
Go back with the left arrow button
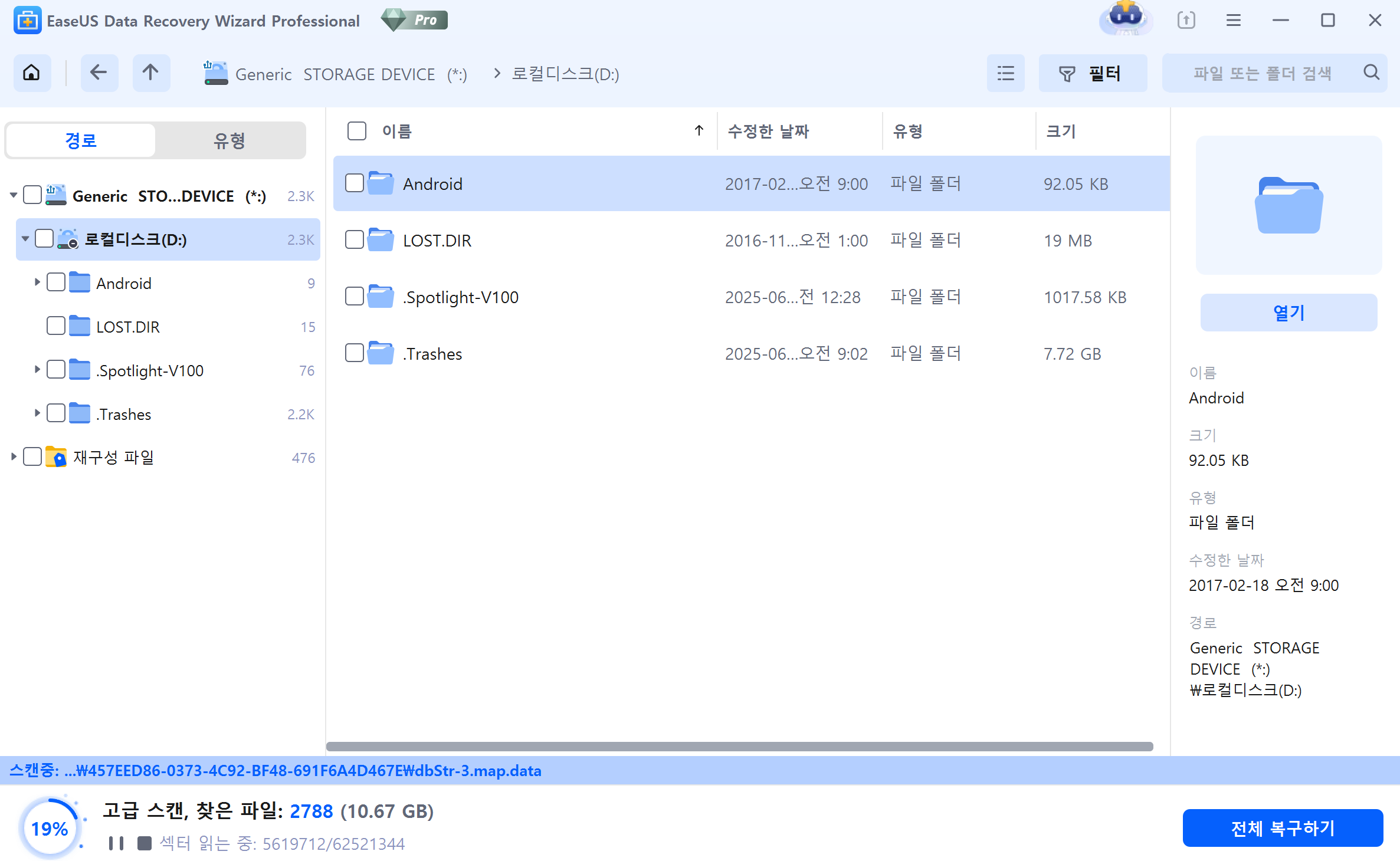tap(99, 73)
